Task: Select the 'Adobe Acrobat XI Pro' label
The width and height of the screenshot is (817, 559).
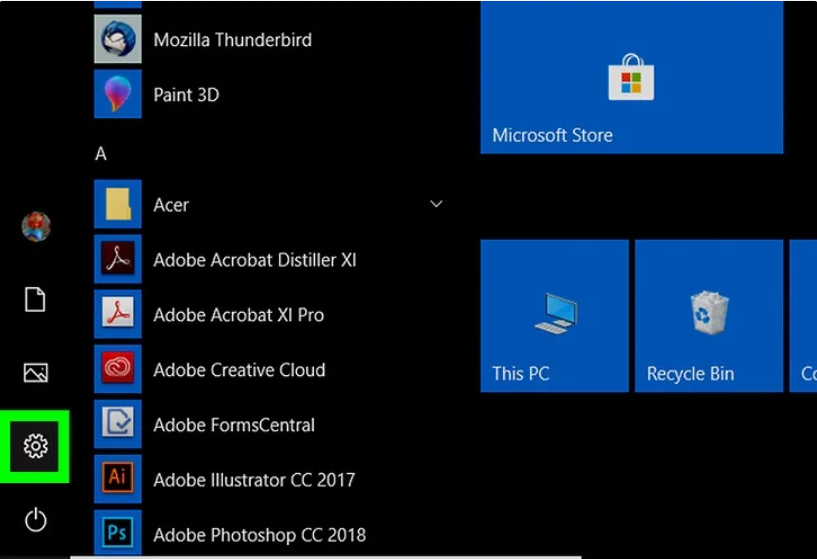Action: pyautogui.click(x=239, y=315)
